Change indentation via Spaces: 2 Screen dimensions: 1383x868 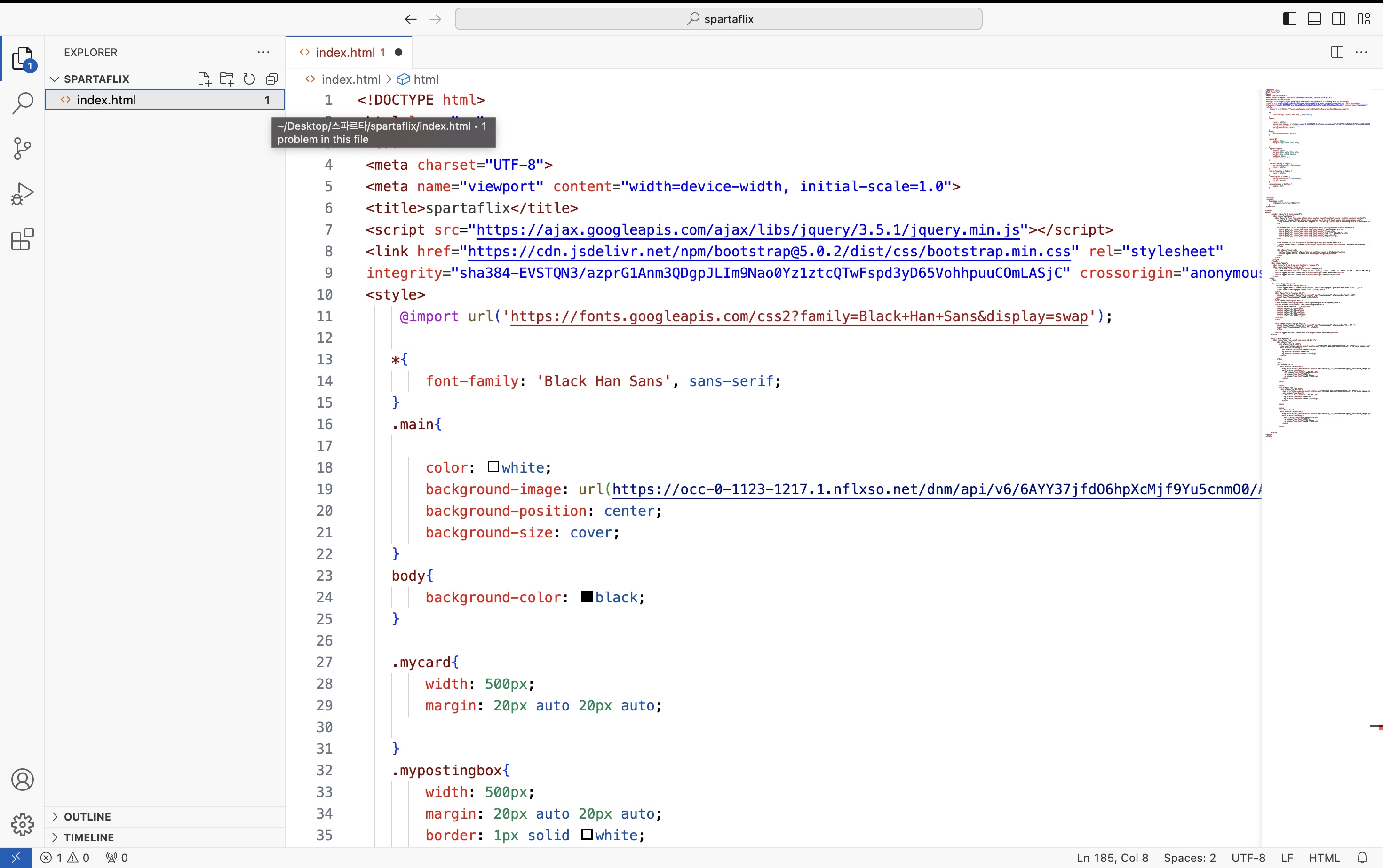[1190, 858]
